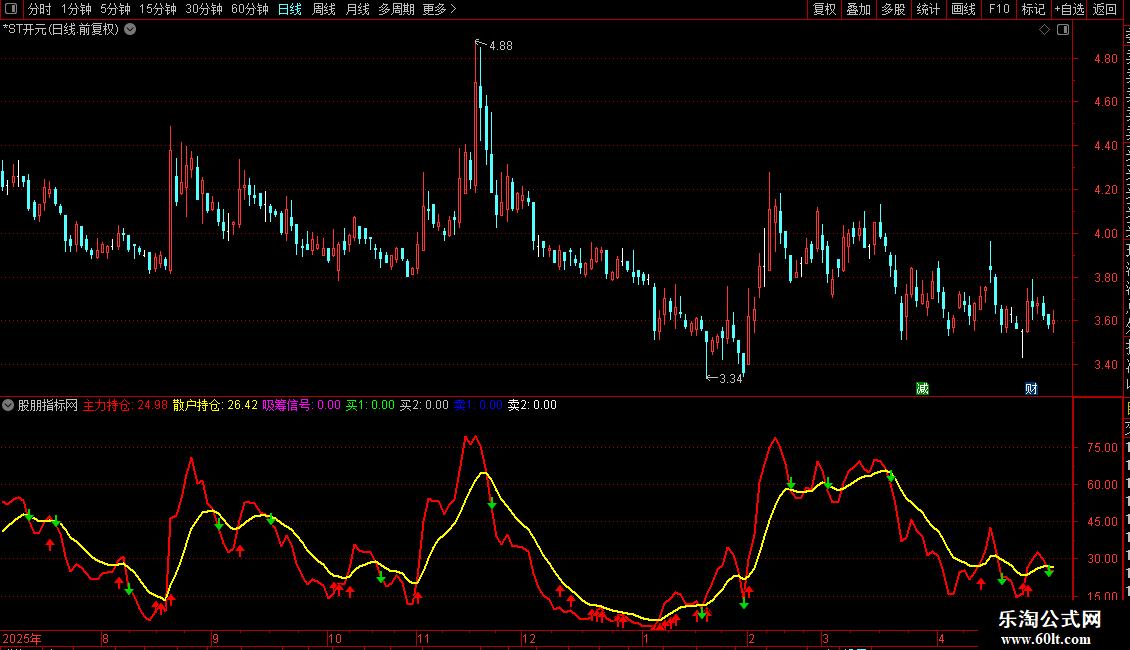Image resolution: width=1130 pixels, height=650 pixels.
Task: Click the 45.00 indicator axis label
Action: pyautogui.click(x=1102, y=522)
